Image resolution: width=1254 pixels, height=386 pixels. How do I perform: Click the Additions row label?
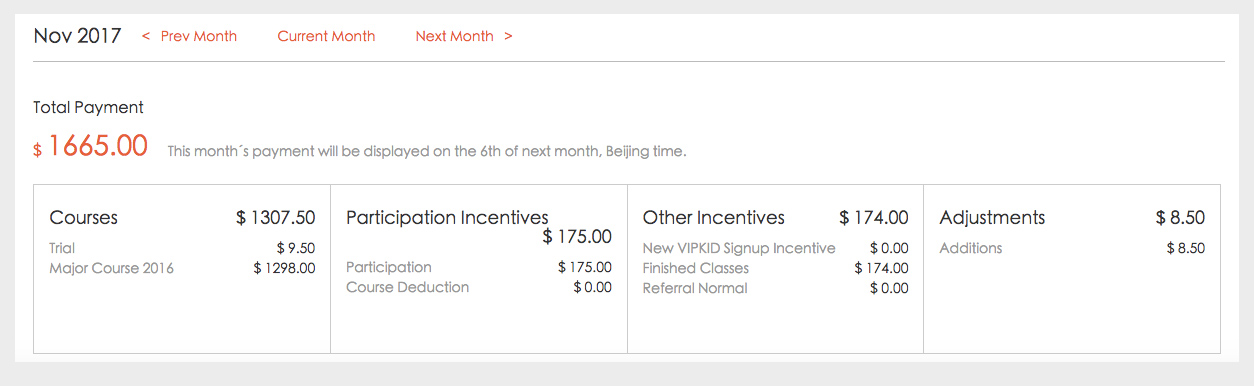[x=971, y=248]
